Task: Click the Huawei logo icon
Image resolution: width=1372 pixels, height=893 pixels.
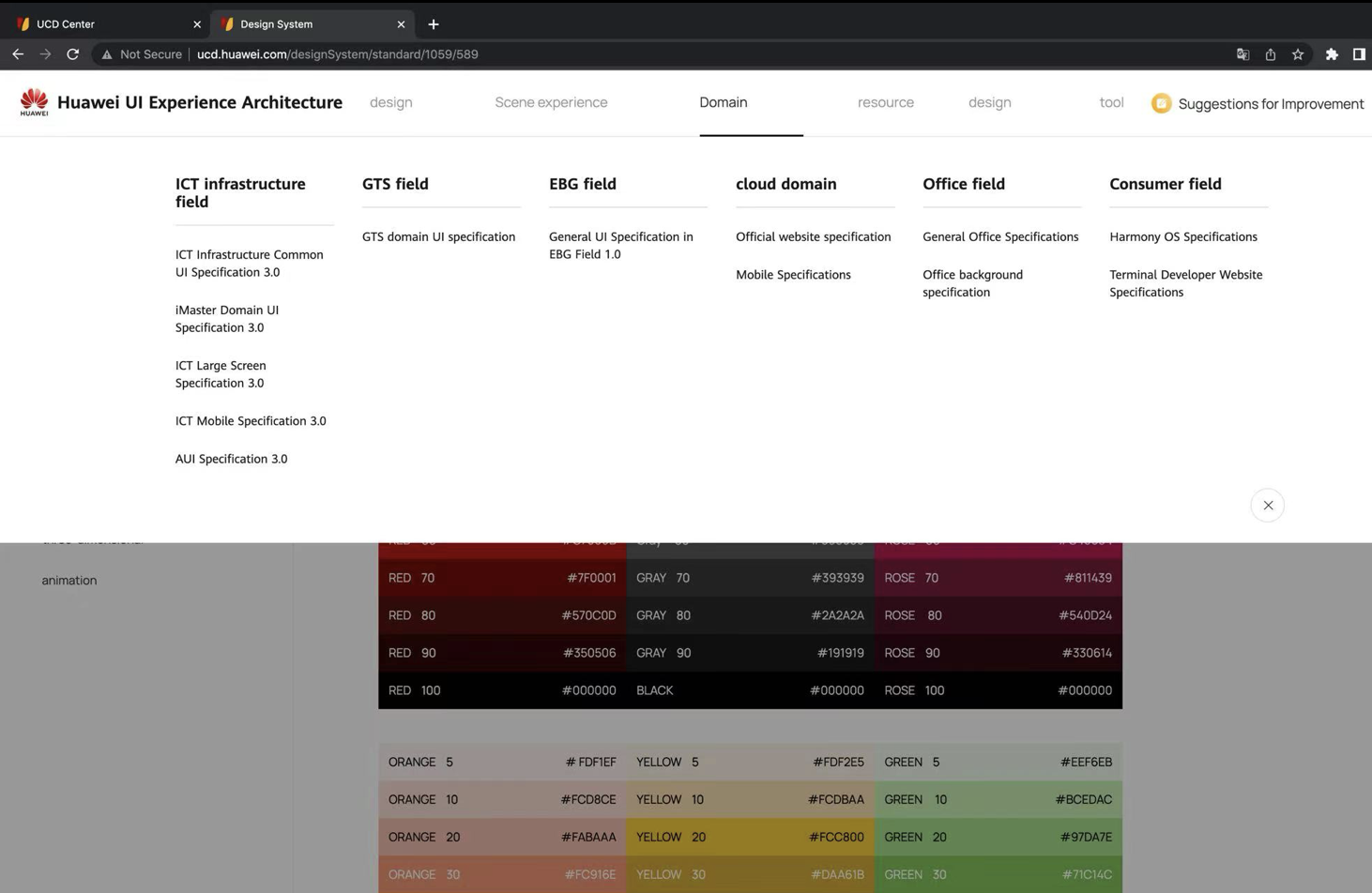Action: click(34, 102)
